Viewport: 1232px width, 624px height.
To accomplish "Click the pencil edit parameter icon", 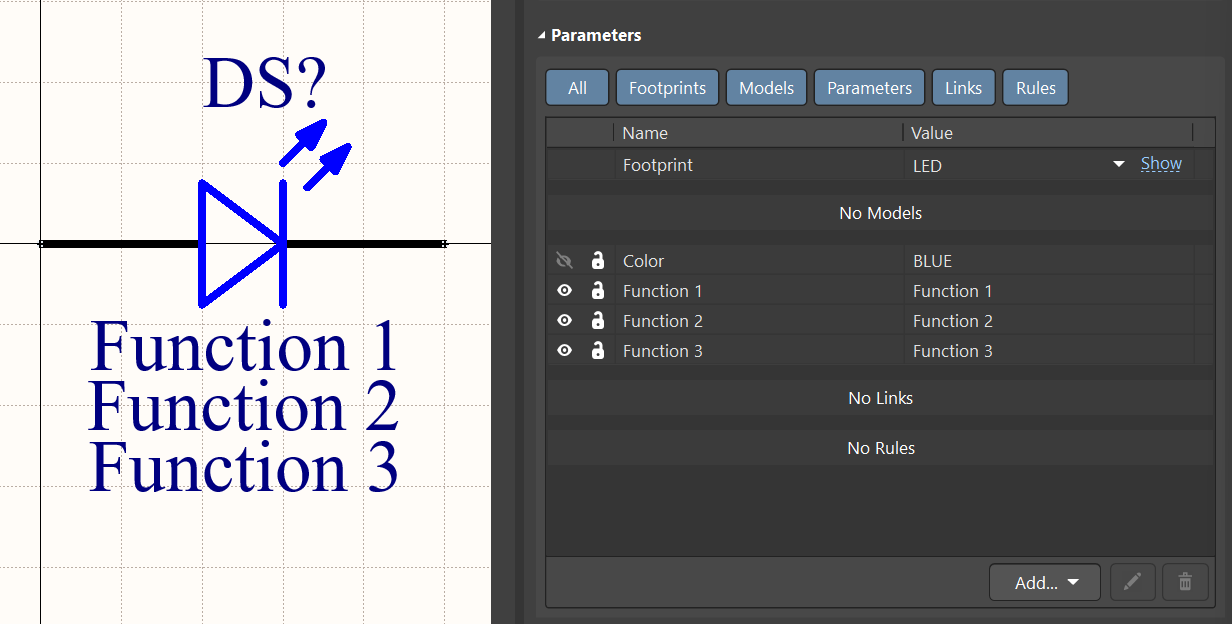I will (x=1132, y=581).
